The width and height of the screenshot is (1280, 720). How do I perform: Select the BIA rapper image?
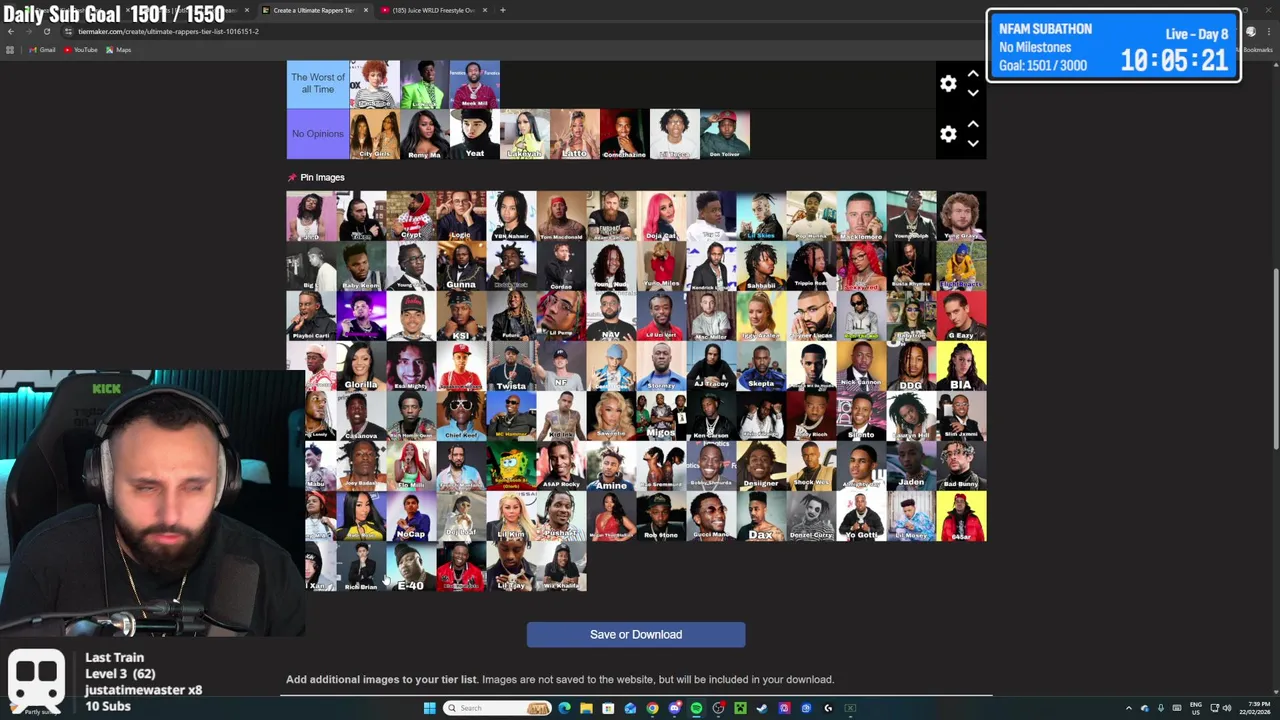(961, 366)
